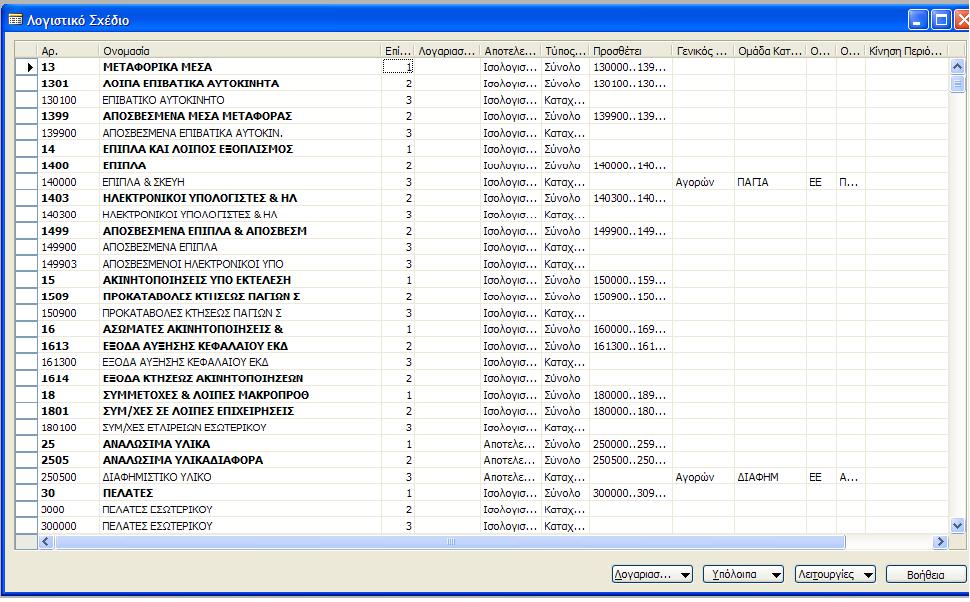Click the 250000..259... totaling cell

click(630, 444)
